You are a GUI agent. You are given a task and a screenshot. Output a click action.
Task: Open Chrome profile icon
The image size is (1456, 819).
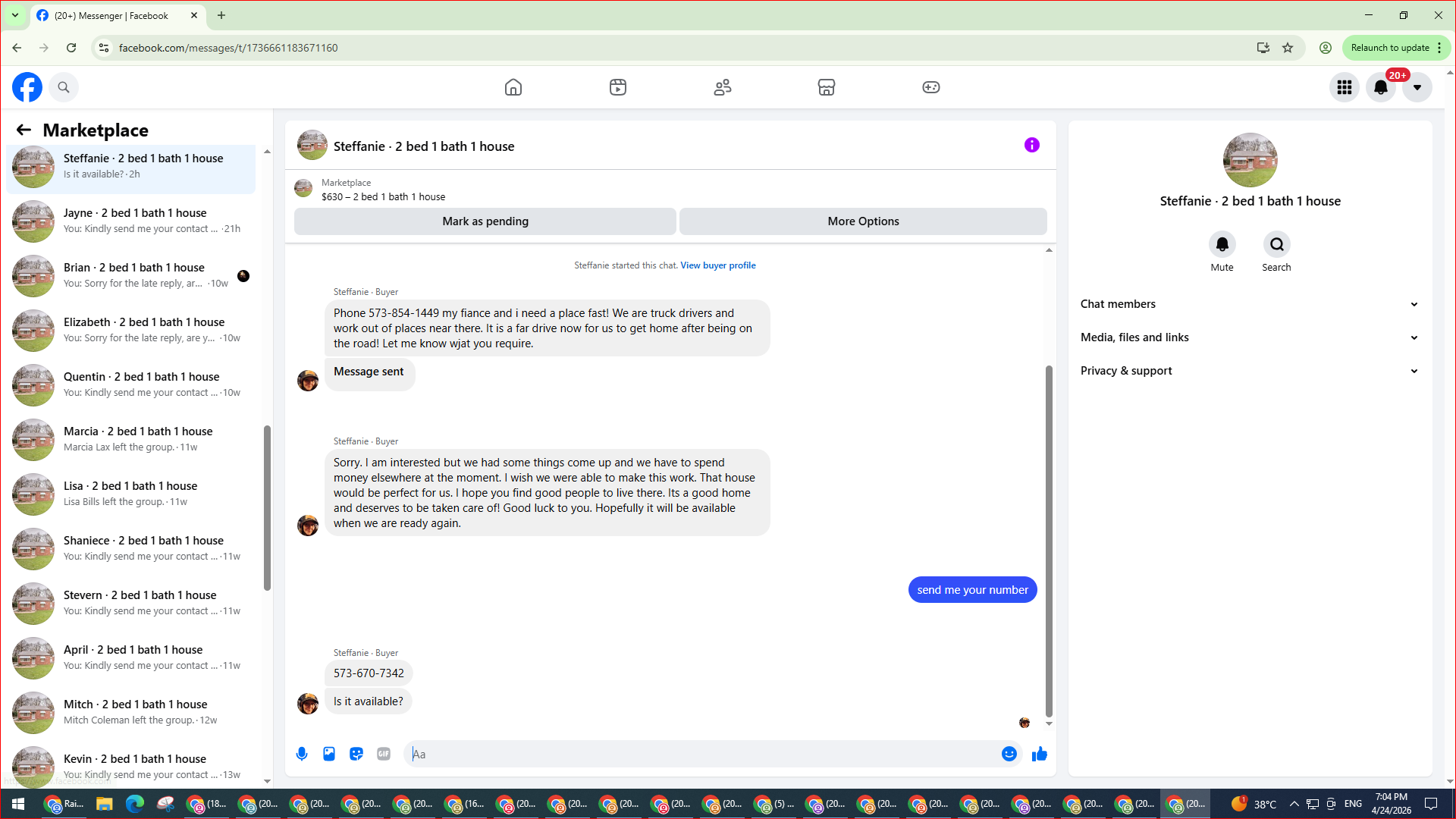pyautogui.click(x=1326, y=48)
